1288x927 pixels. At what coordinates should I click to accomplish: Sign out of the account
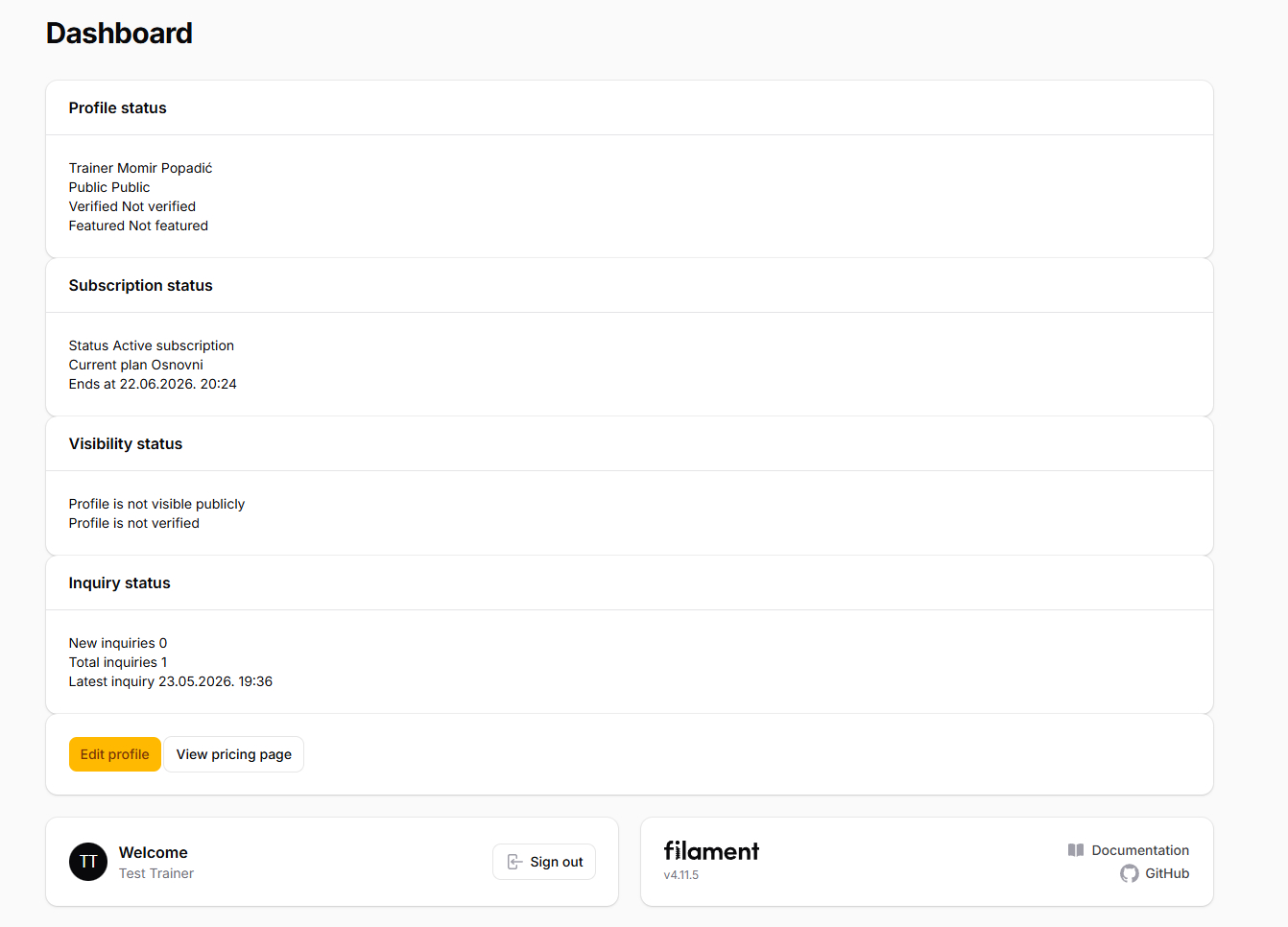544,862
